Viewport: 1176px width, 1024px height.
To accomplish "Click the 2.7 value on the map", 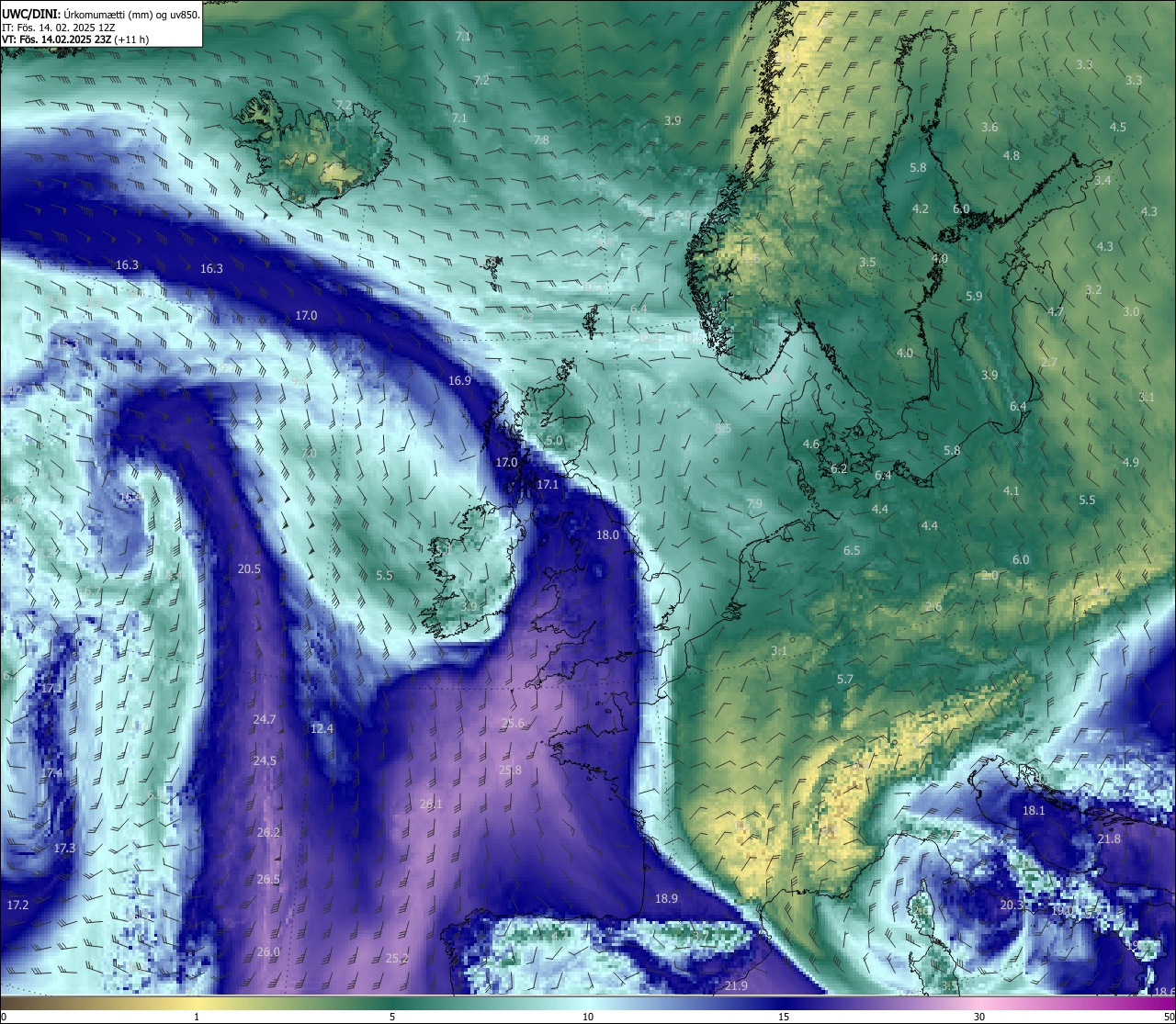I will point(1049,363).
